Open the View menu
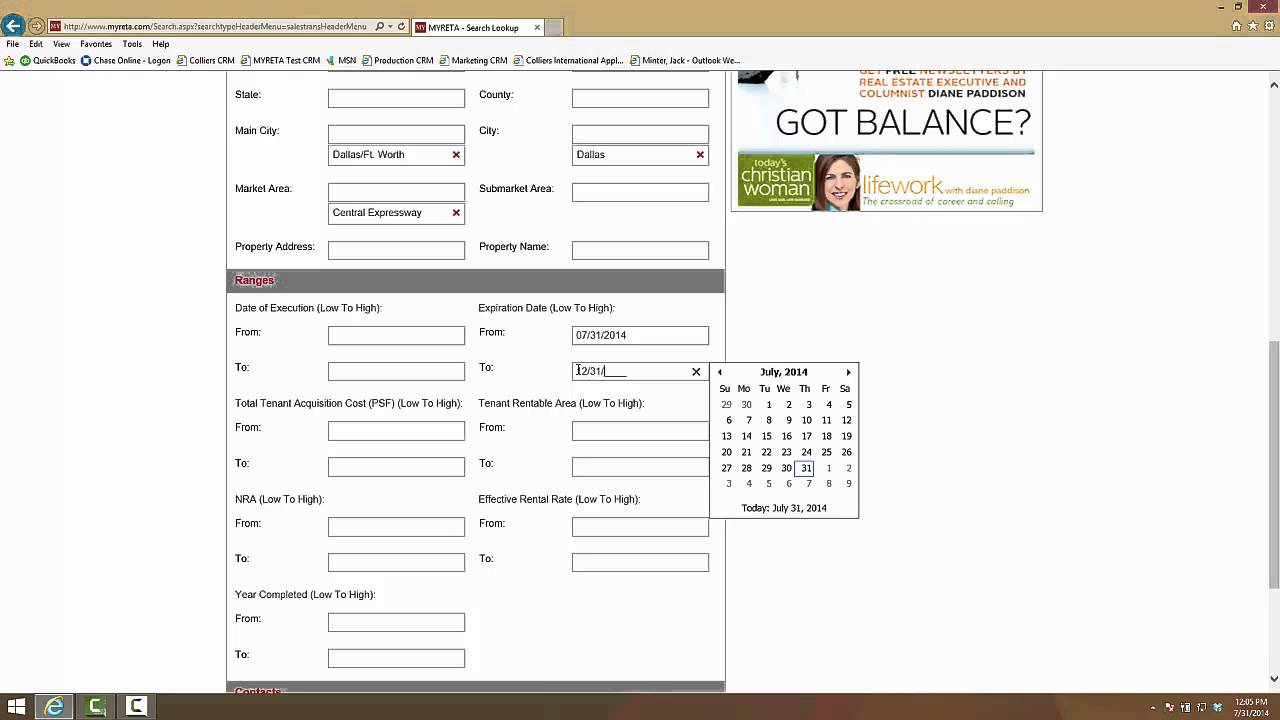 [61, 44]
